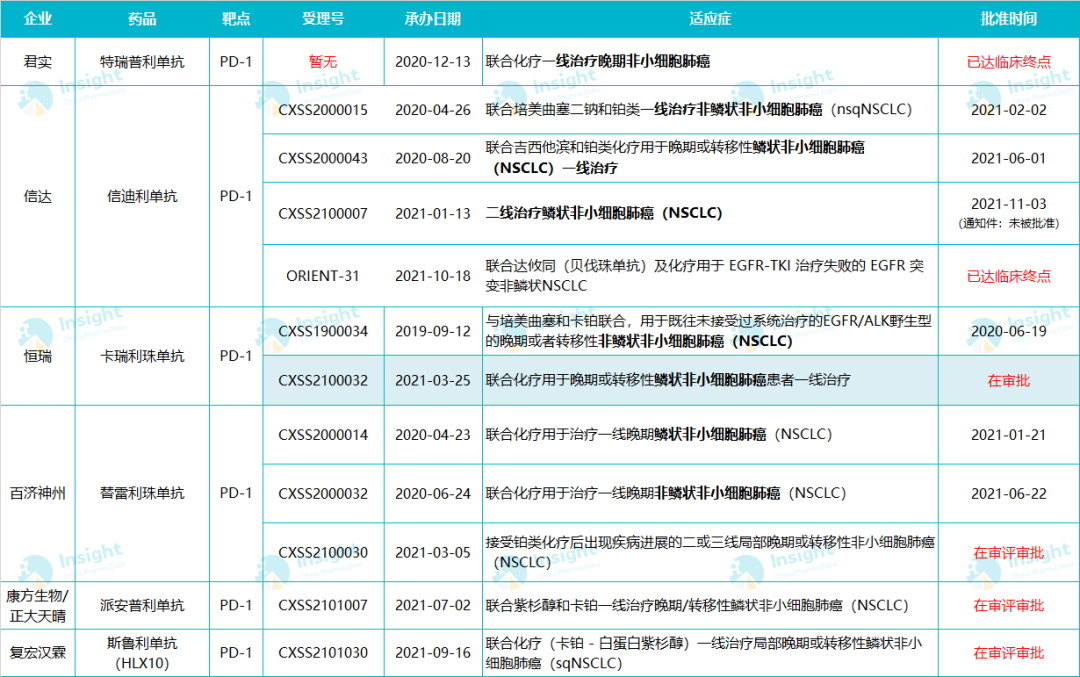Click the 药品 column header
The width and height of the screenshot is (1080, 677).
click(142, 19)
